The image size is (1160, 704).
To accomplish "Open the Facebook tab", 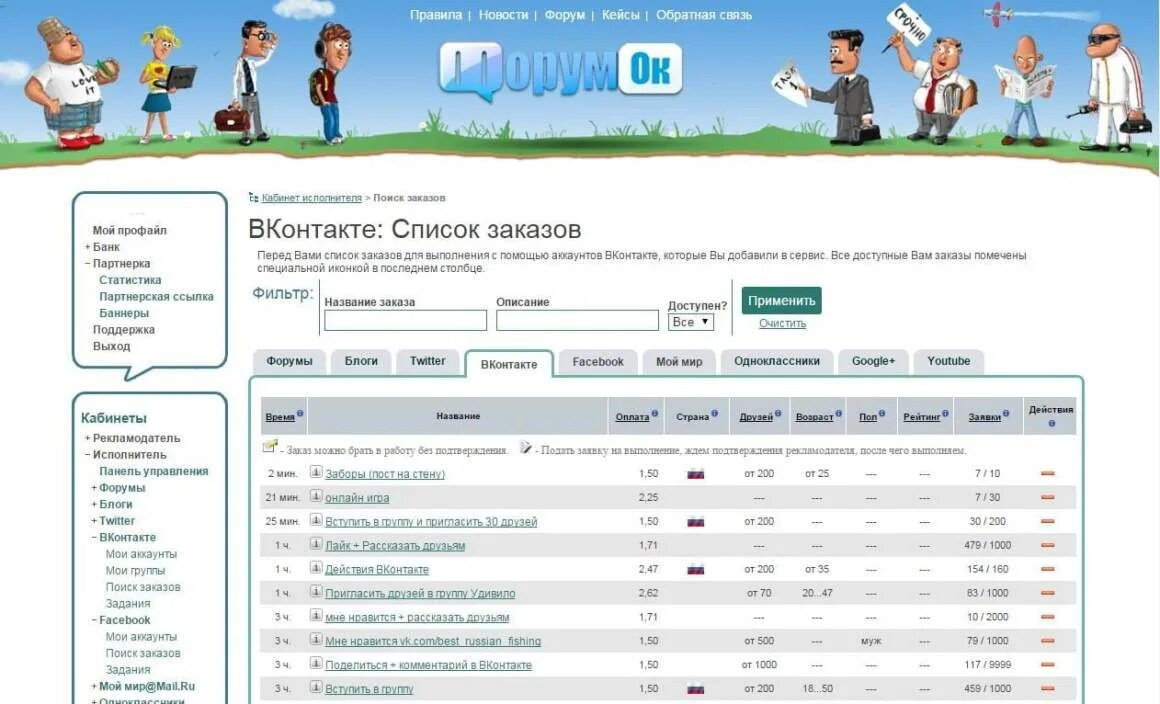I will [598, 362].
